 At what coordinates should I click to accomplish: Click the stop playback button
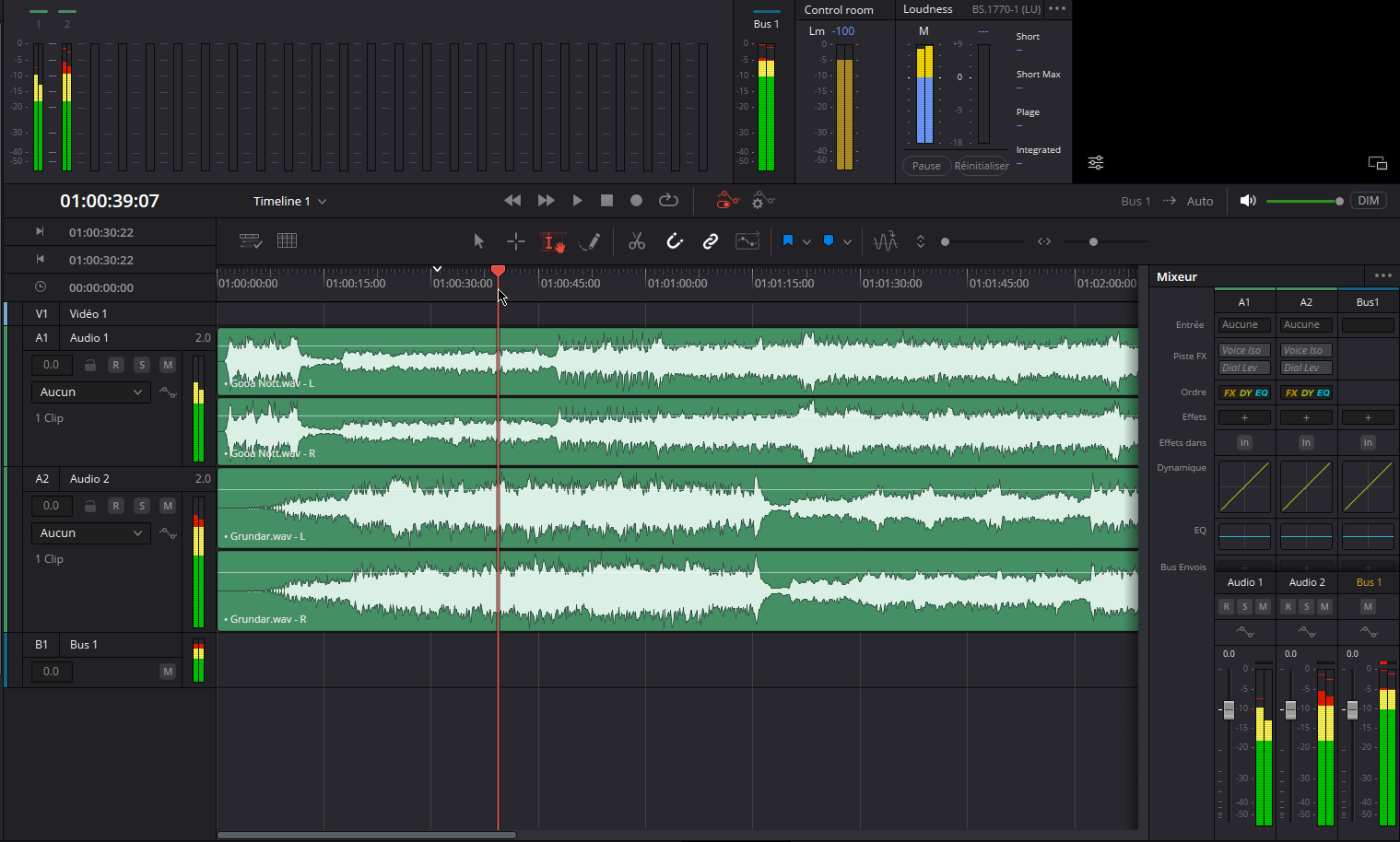(x=606, y=200)
